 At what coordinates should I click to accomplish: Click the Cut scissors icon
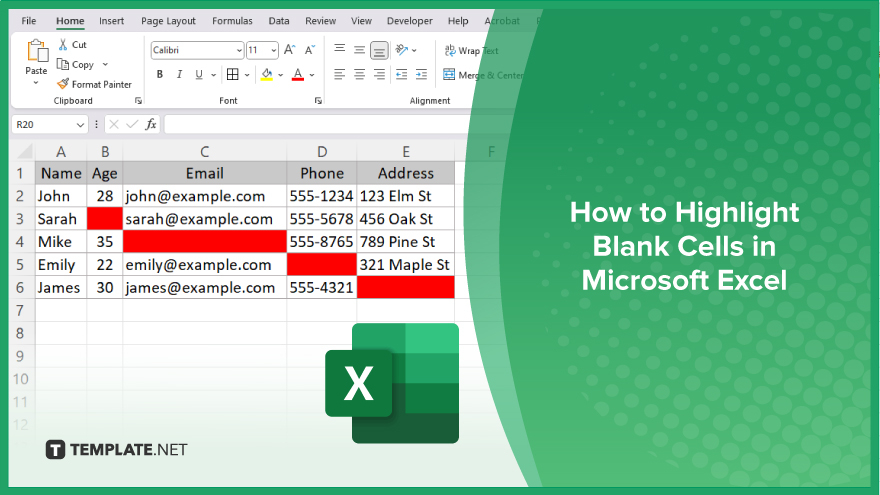63,44
